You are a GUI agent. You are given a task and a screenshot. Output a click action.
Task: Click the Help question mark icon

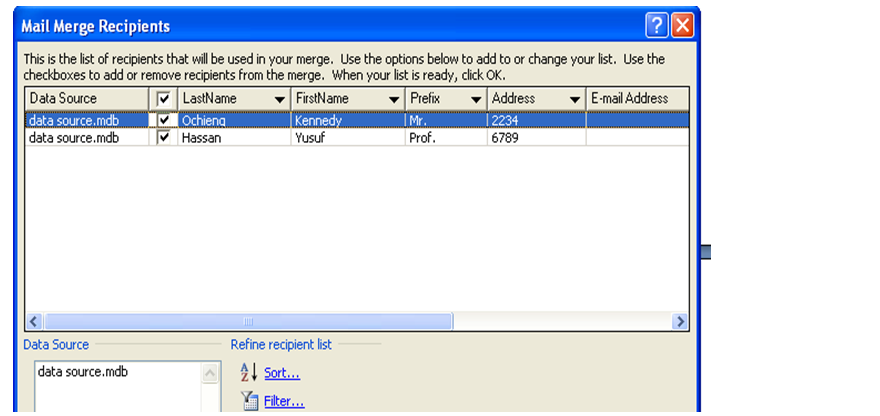tap(656, 26)
